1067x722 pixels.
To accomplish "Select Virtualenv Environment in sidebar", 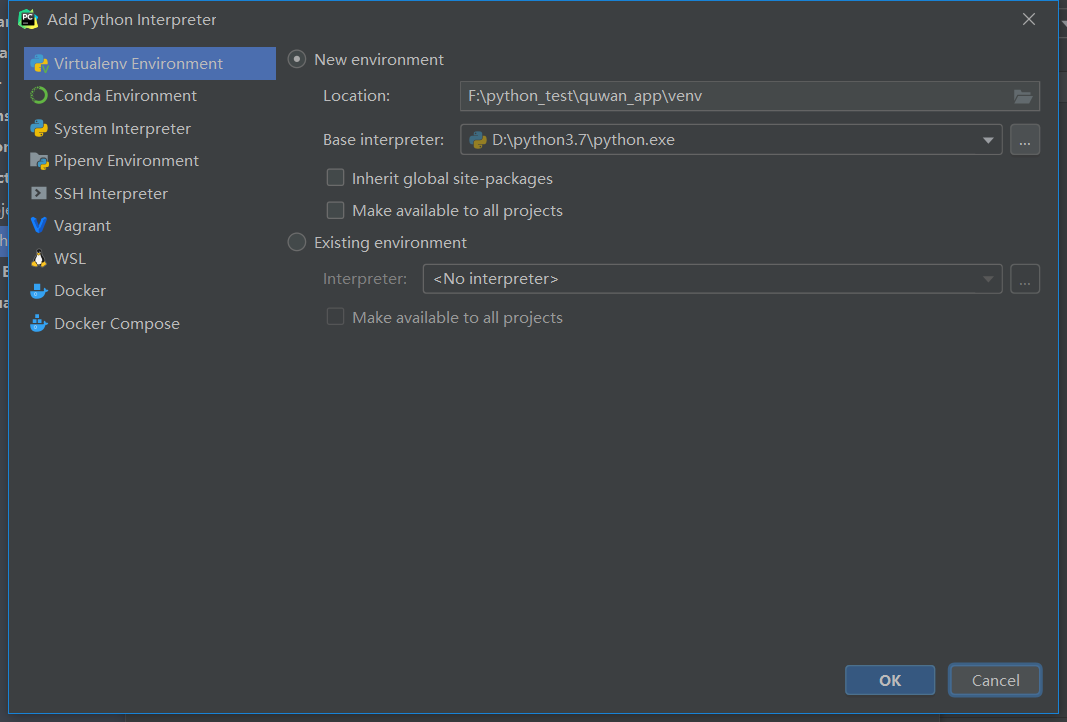I will click(150, 63).
